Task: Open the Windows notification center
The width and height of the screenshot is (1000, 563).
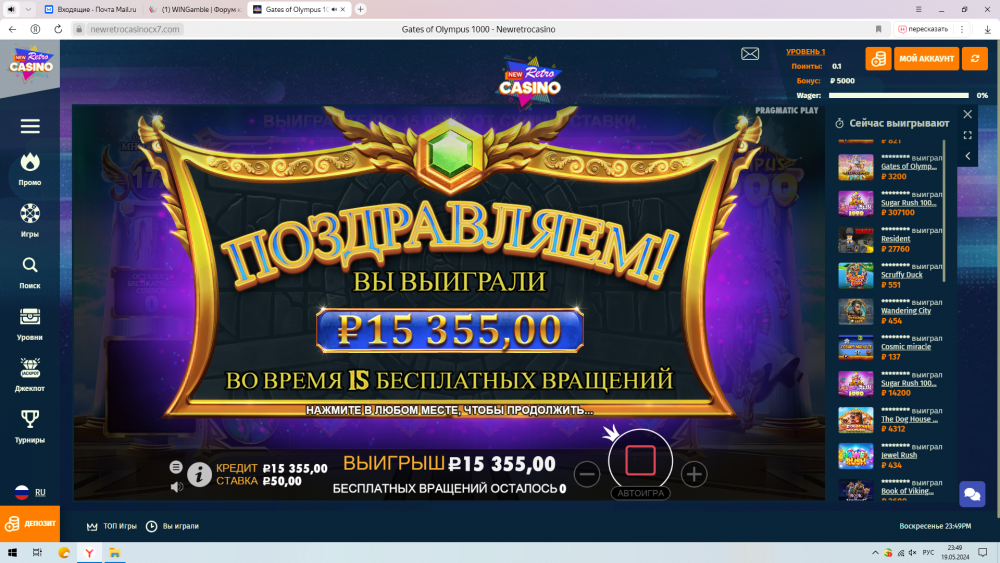Action: click(983, 553)
